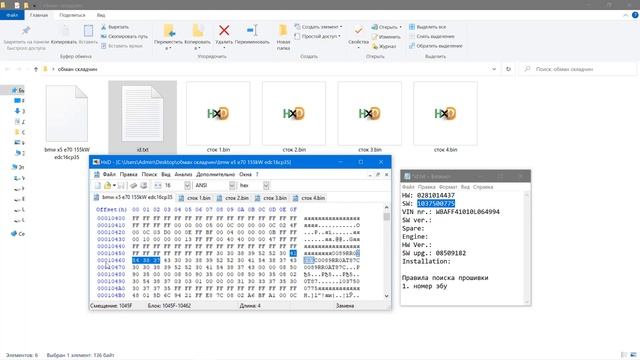This screenshot has width=640, height=360.
Task: Switch to сток 3.bin tab in HxD
Action: click(271, 198)
